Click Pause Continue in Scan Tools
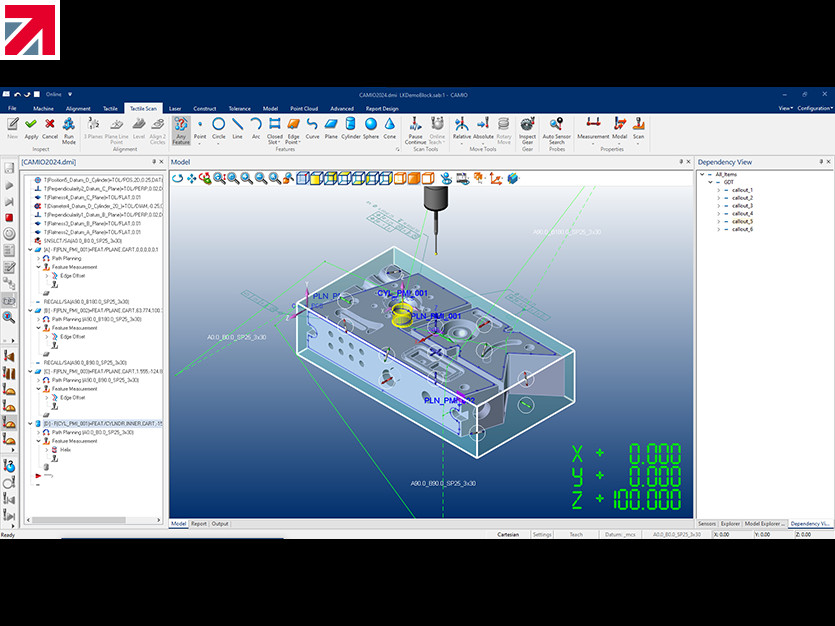Screen dimensions: 835x626 click(x=415, y=130)
